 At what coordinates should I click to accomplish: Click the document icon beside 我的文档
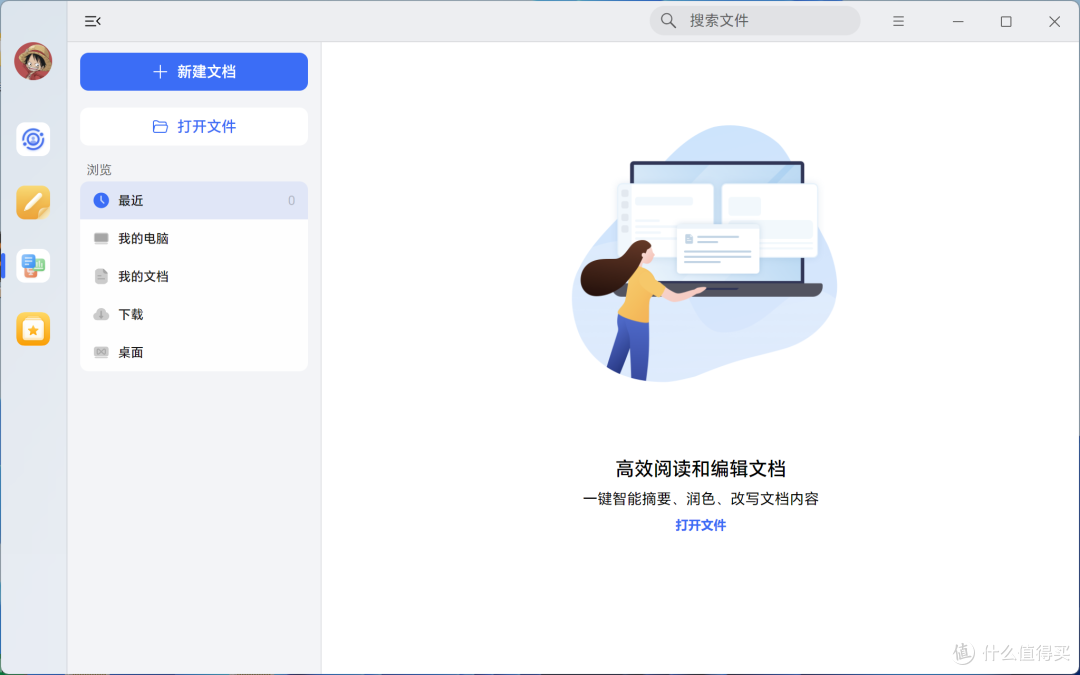(x=101, y=276)
